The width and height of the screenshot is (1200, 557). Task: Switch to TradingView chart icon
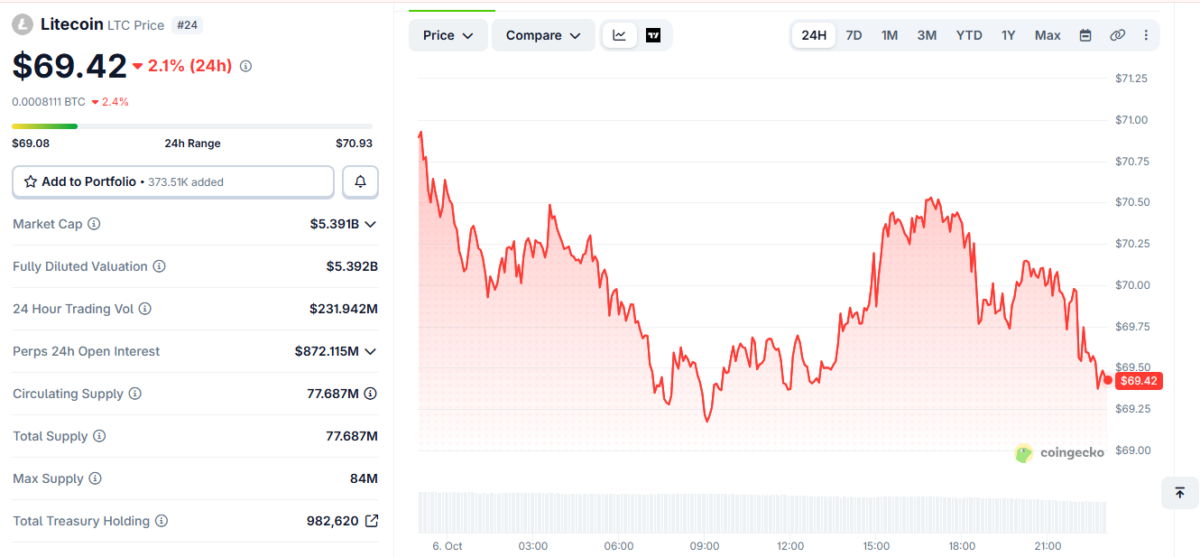653,35
